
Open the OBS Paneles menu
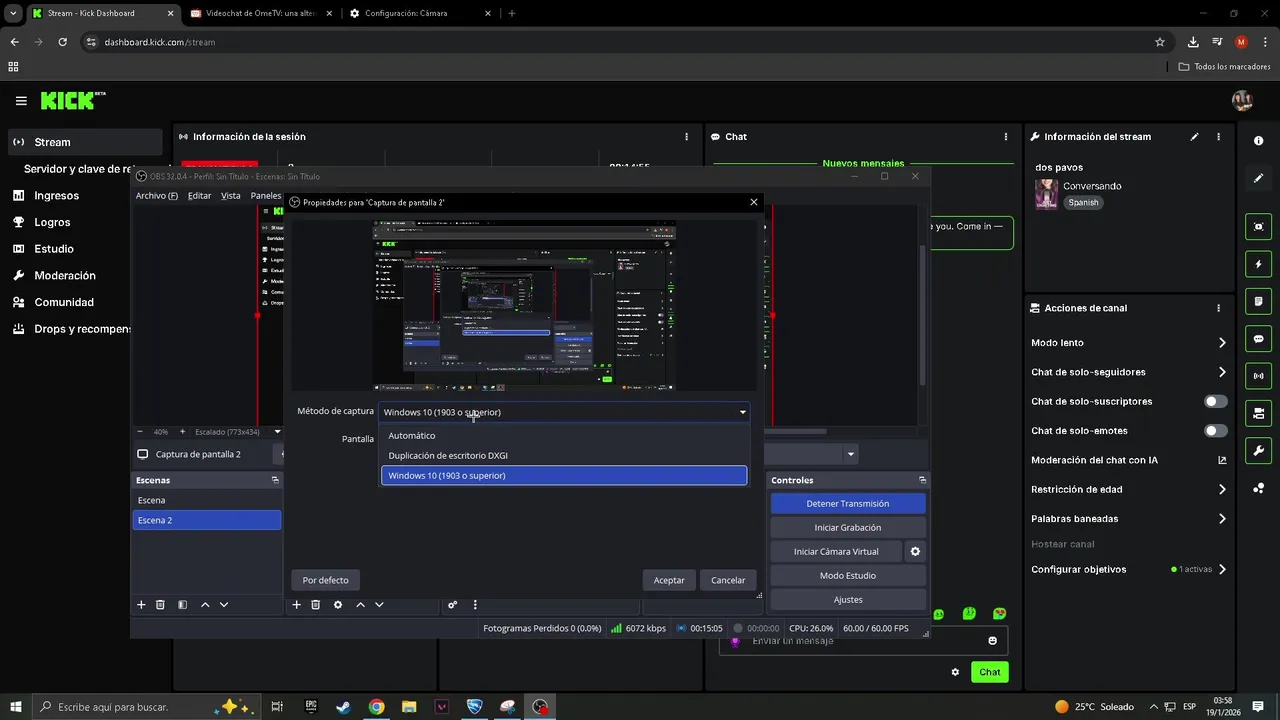(266, 196)
